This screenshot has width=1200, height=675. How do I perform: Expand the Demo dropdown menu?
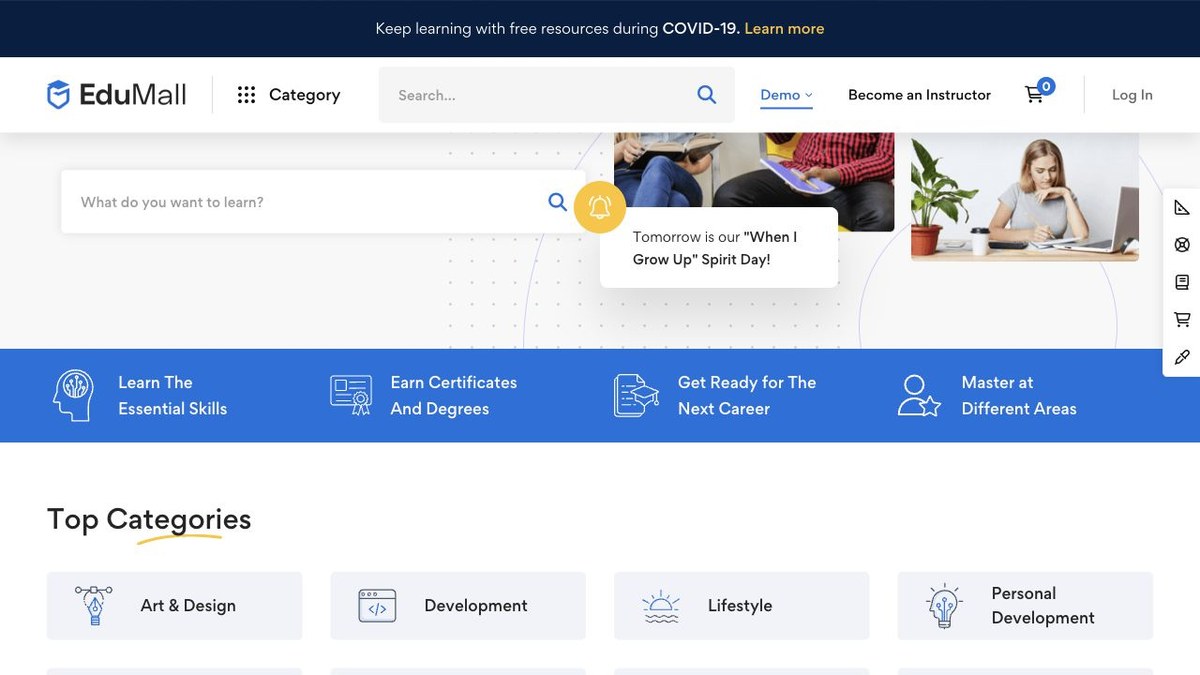pos(786,95)
